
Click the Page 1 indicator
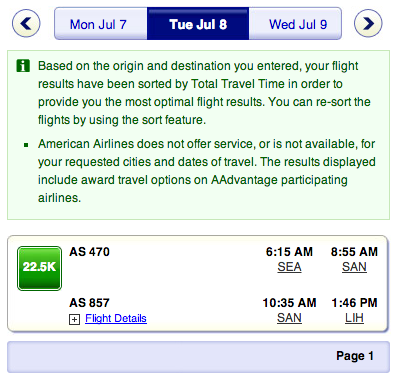pyautogui.click(x=355, y=356)
